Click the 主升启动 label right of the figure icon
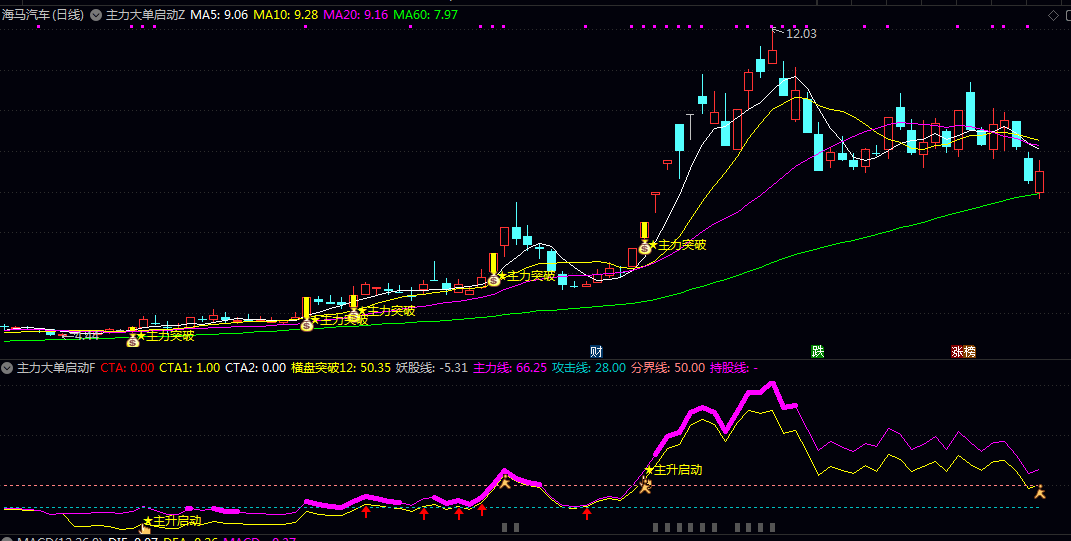The width and height of the screenshot is (1071, 541). pyautogui.click(x=678, y=470)
